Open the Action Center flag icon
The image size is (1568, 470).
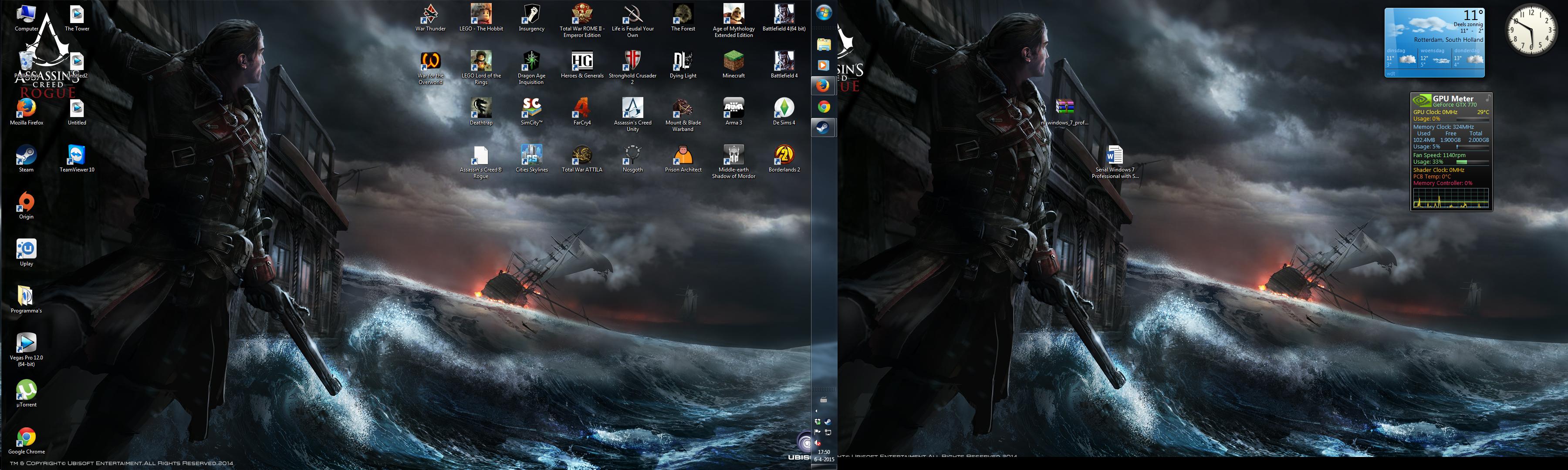tap(818, 432)
